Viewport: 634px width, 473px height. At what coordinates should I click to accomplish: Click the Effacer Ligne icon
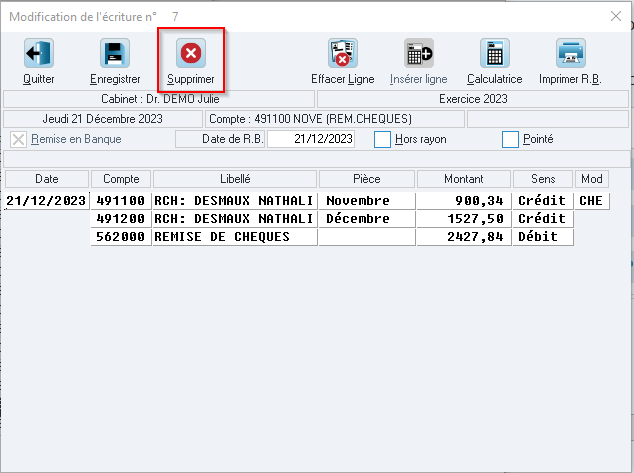pos(343,53)
